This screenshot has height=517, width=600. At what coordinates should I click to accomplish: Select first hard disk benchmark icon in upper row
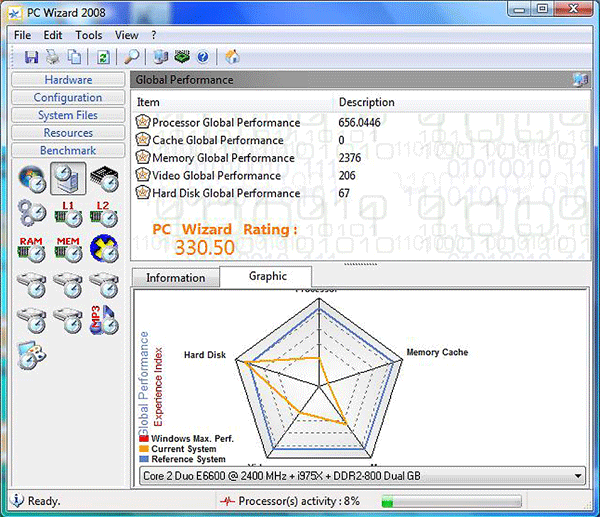[x=31, y=285]
